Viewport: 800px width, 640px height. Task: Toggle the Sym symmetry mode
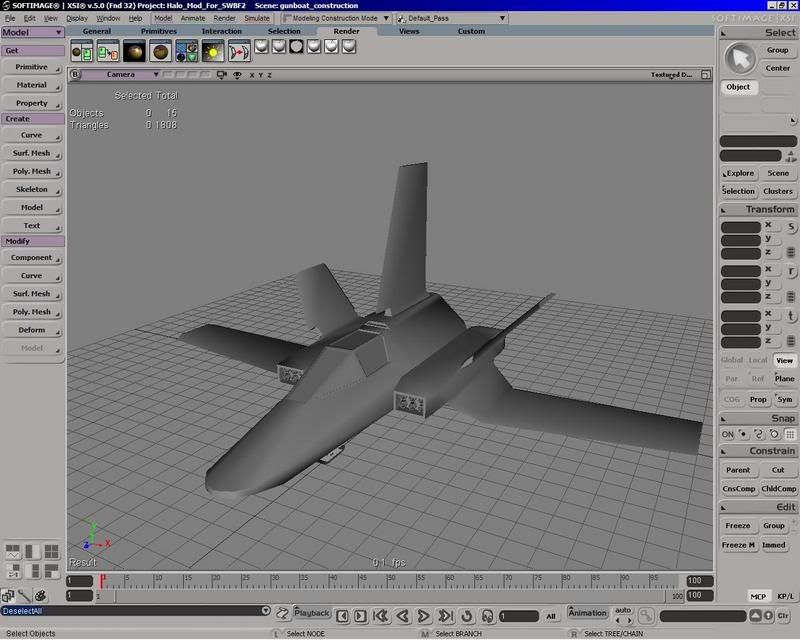[785, 399]
